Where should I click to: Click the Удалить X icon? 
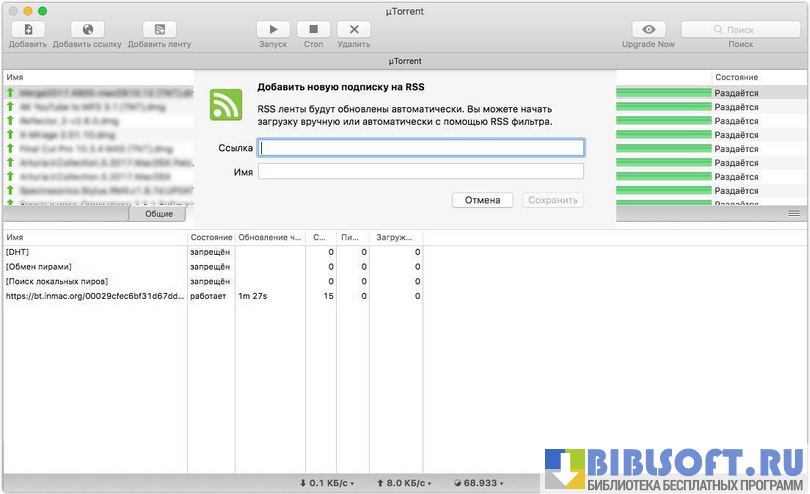[353, 30]
